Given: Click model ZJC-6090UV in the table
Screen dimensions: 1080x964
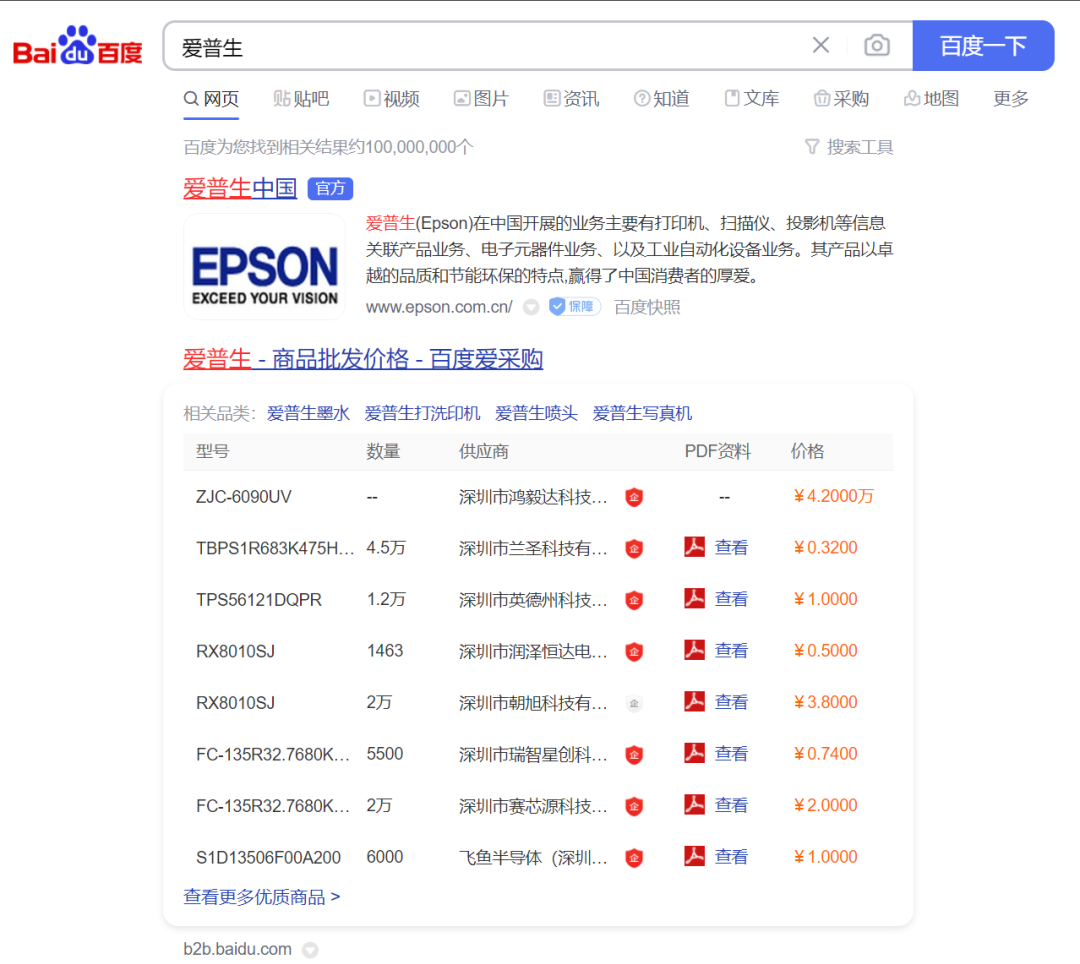Looking at the screenshot, I should (244, 496).
